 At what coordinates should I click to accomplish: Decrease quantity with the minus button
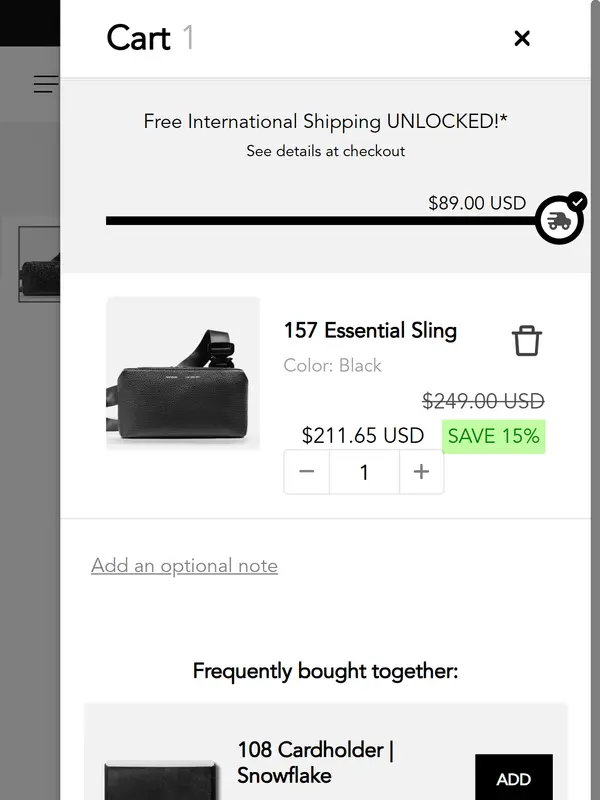pyautogui.click(x=307, y=472)
